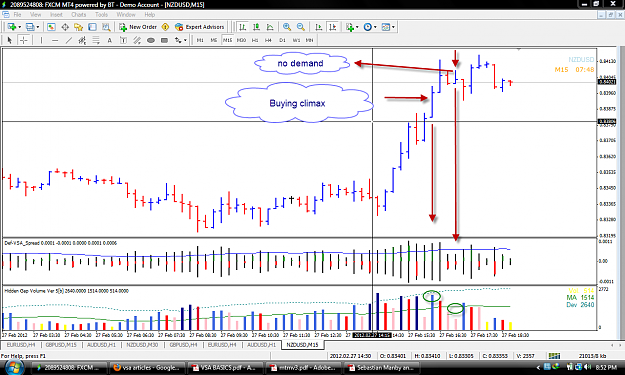625x375 pixels.
Task: Select the arrow cursor tool
Action: click(x=10, y=40)
